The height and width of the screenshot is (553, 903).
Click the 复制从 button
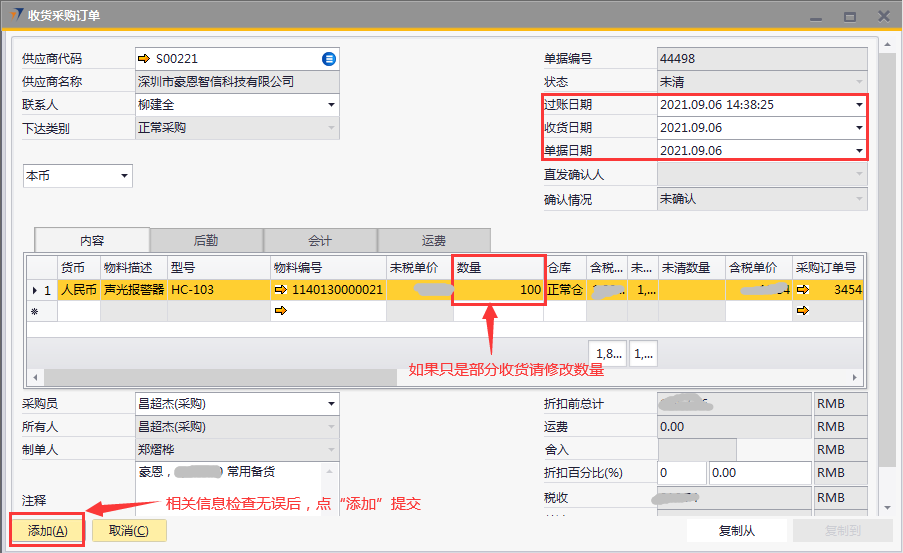737,531
